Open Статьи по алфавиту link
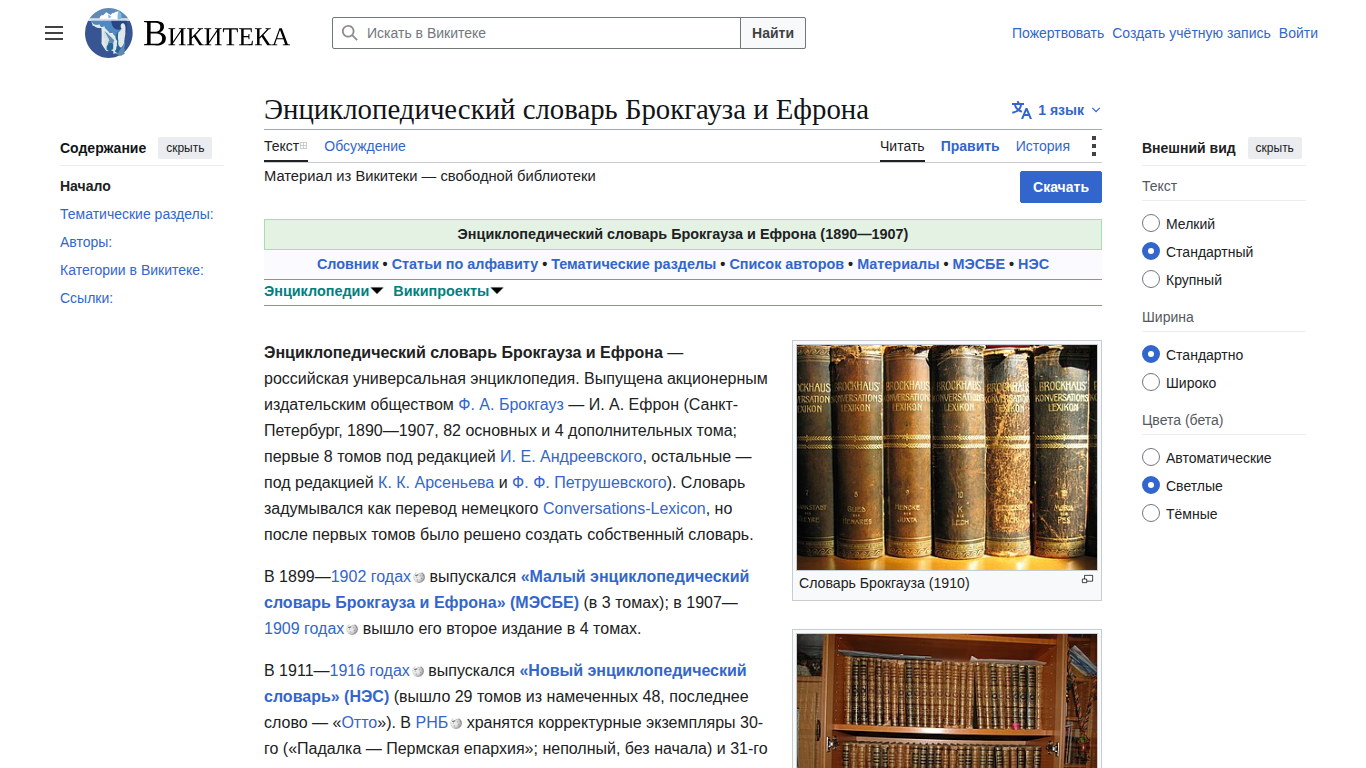 click(465, 264)
